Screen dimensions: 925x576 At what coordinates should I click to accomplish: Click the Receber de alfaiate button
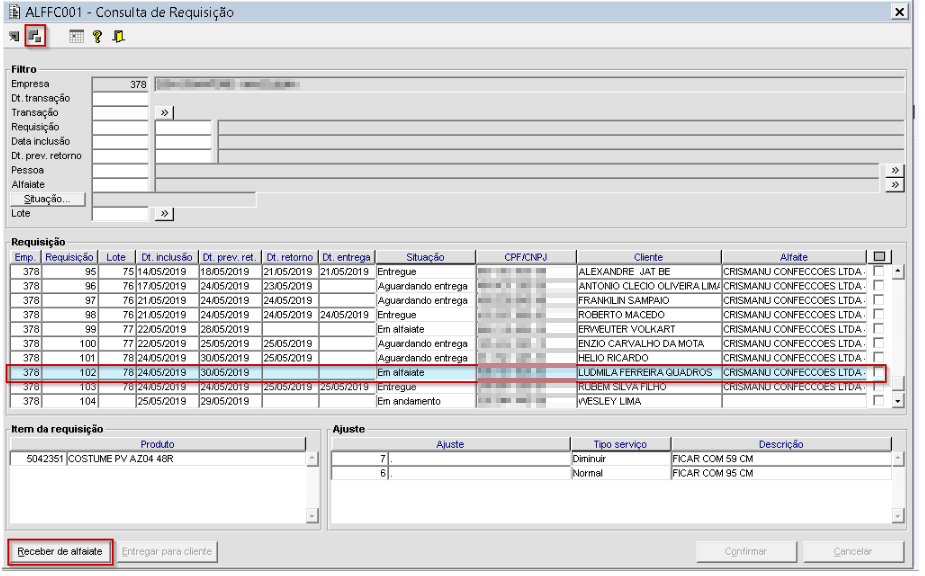(60, 551)
